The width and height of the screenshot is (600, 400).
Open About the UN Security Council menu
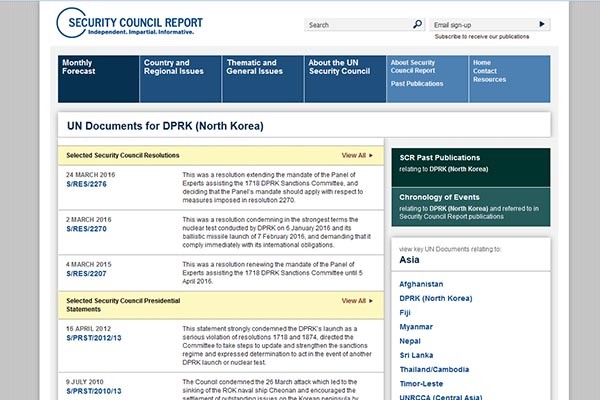[x=345, y=79]
